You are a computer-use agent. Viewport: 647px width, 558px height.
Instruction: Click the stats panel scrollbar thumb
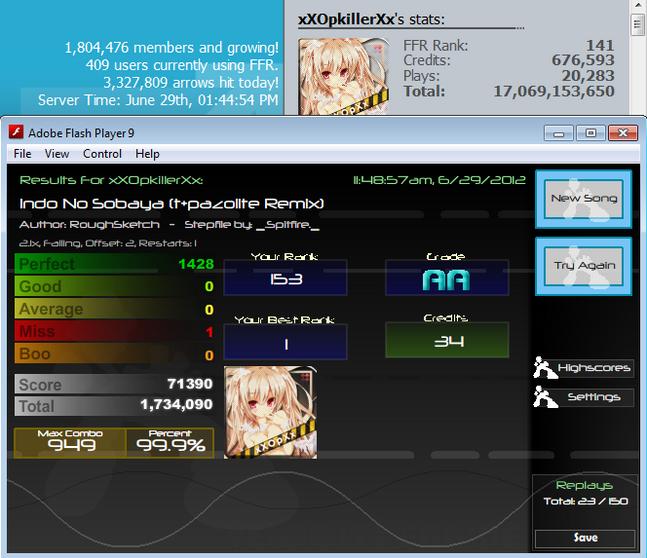click(x=637, y=25)
